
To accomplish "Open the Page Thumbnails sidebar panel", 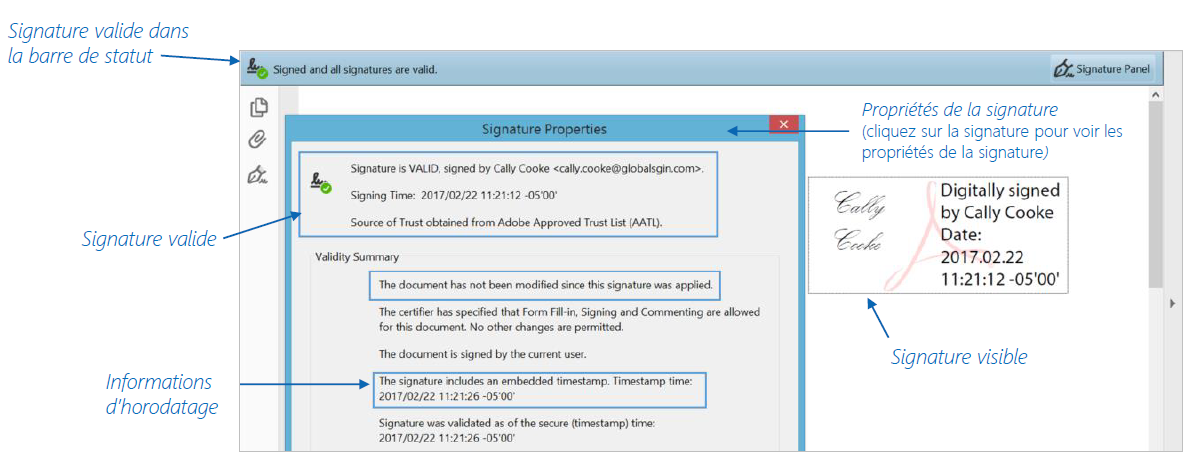I will tap(258, 107).
